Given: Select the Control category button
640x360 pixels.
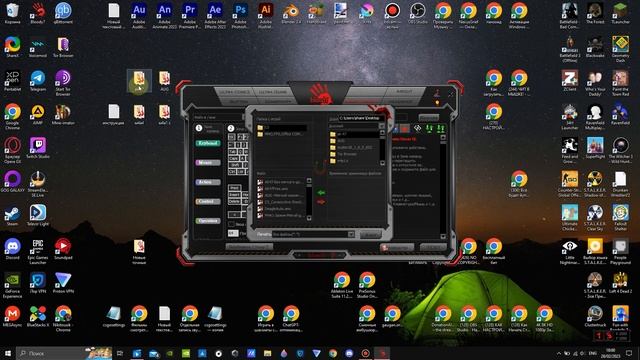Looking at the screenshot, I should pos(208,201).
